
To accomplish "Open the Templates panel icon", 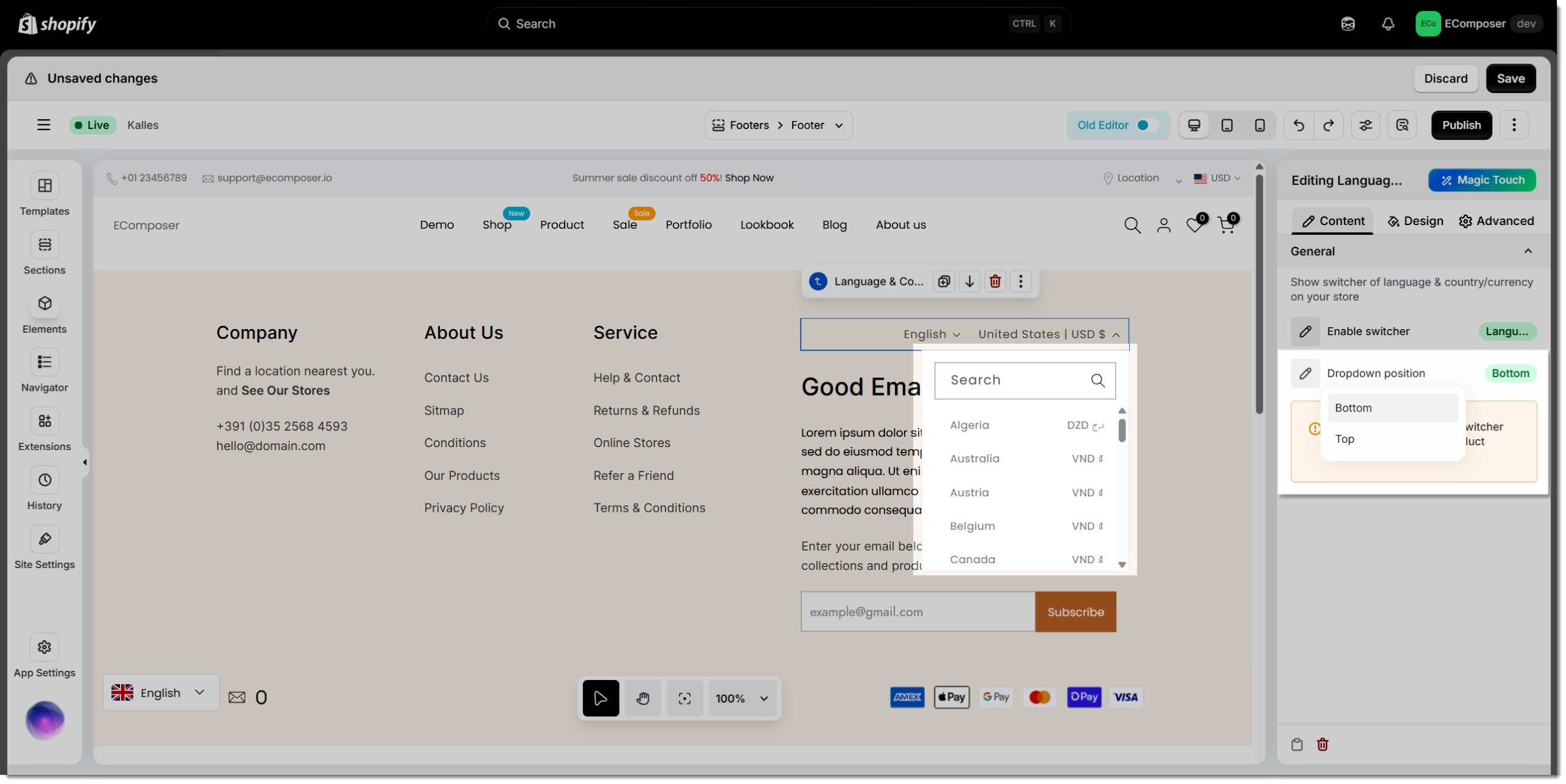I will [45, 186].
